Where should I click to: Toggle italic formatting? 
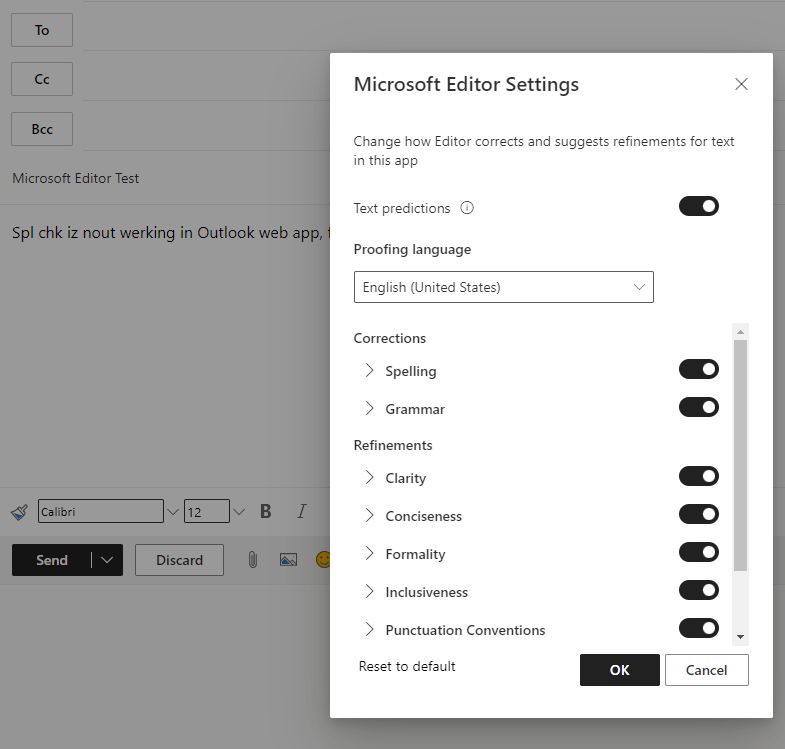pyautogui.click(x=301, y=511)
